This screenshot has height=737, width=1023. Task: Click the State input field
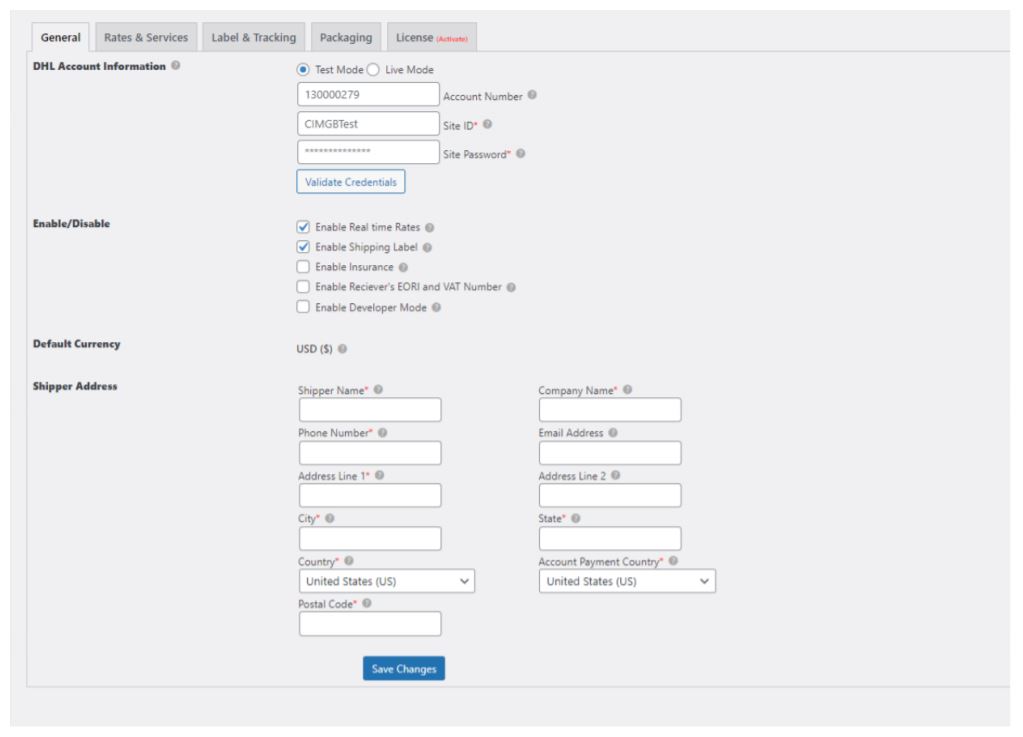[610, 538]
